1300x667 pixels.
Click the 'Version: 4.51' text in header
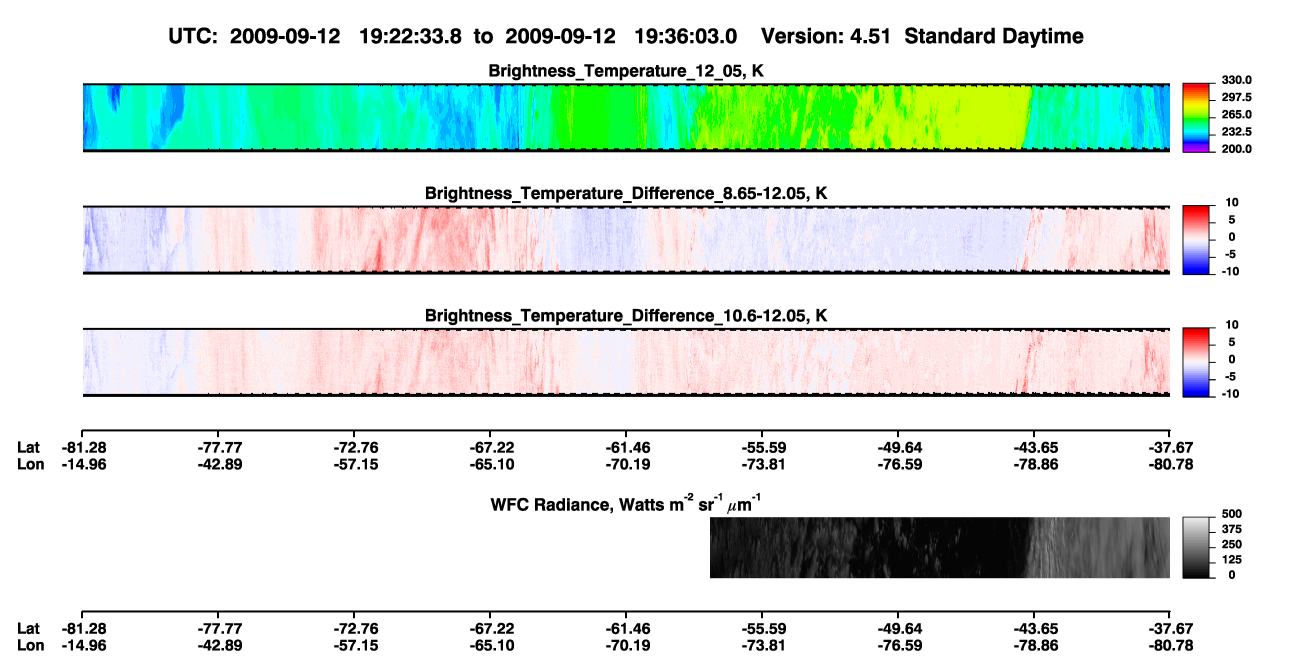[824, 37]
